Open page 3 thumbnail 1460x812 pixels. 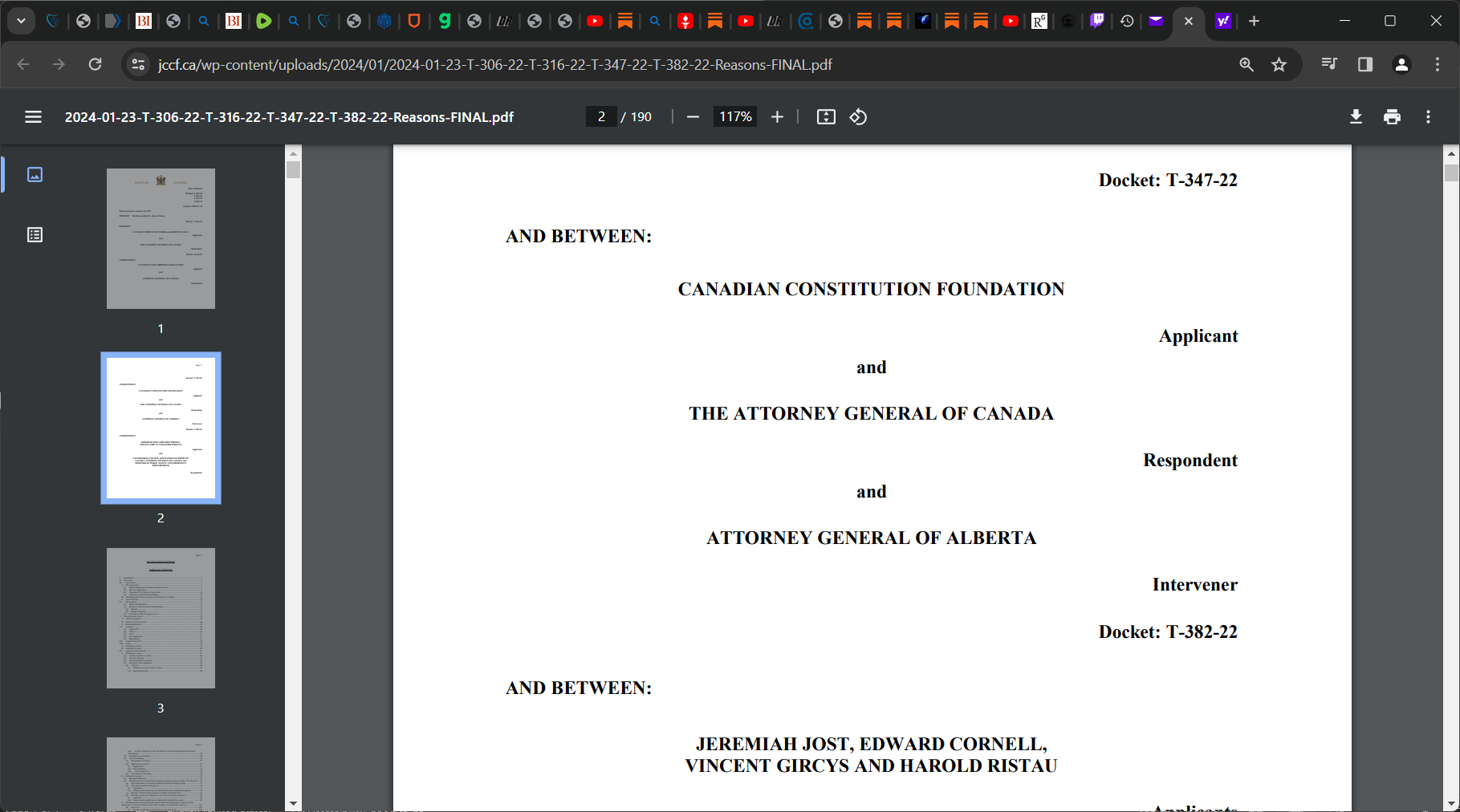pos(161,618)
